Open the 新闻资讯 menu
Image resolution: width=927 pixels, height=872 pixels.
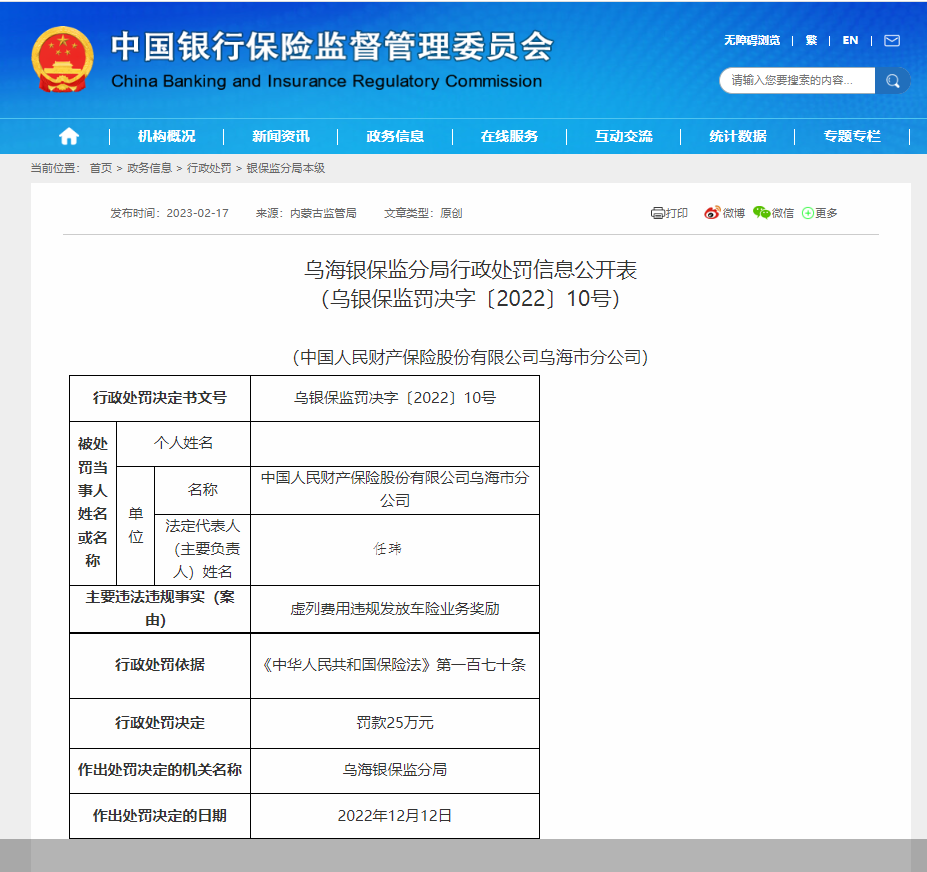click(x=281, y=136)
